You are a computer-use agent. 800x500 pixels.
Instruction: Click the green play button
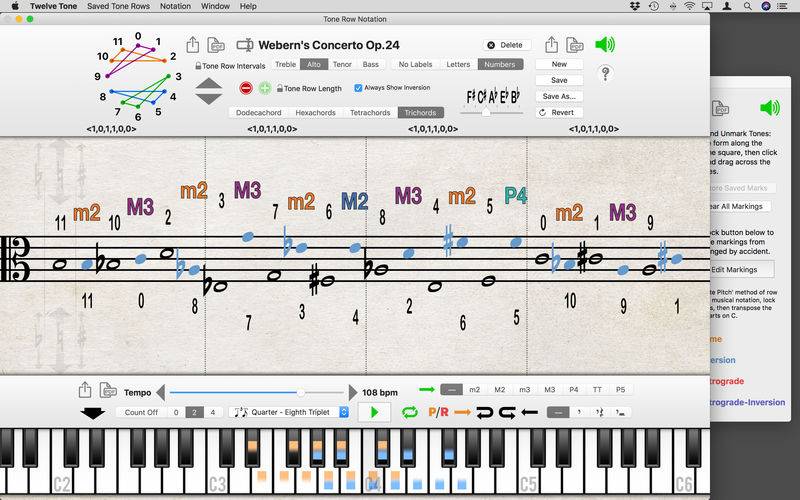coord(374,412)
